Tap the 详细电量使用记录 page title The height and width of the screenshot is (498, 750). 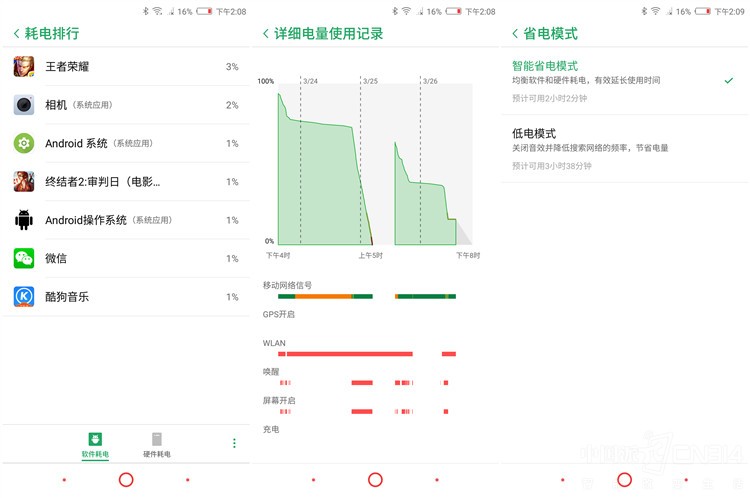tap(329, 33)
